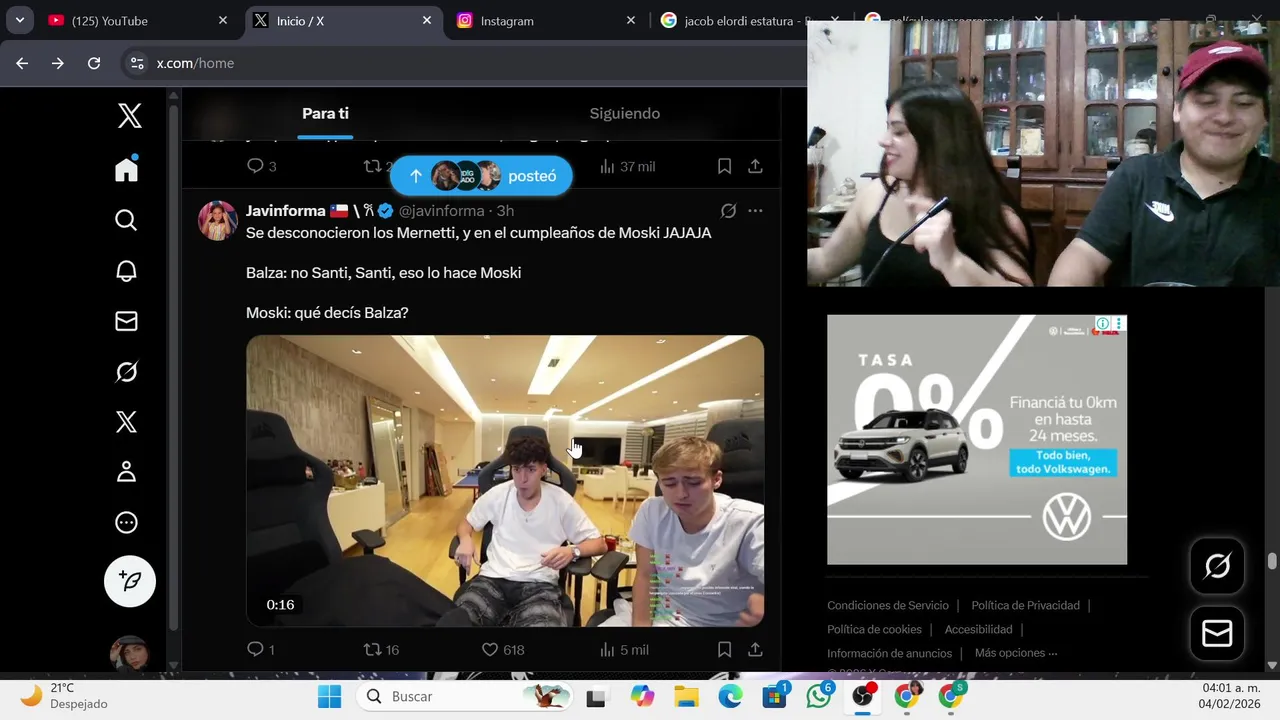Open Volkswagen Tasa 0% advertisement
Viewport: 1280px width, 720px height.
click(977, 440)
